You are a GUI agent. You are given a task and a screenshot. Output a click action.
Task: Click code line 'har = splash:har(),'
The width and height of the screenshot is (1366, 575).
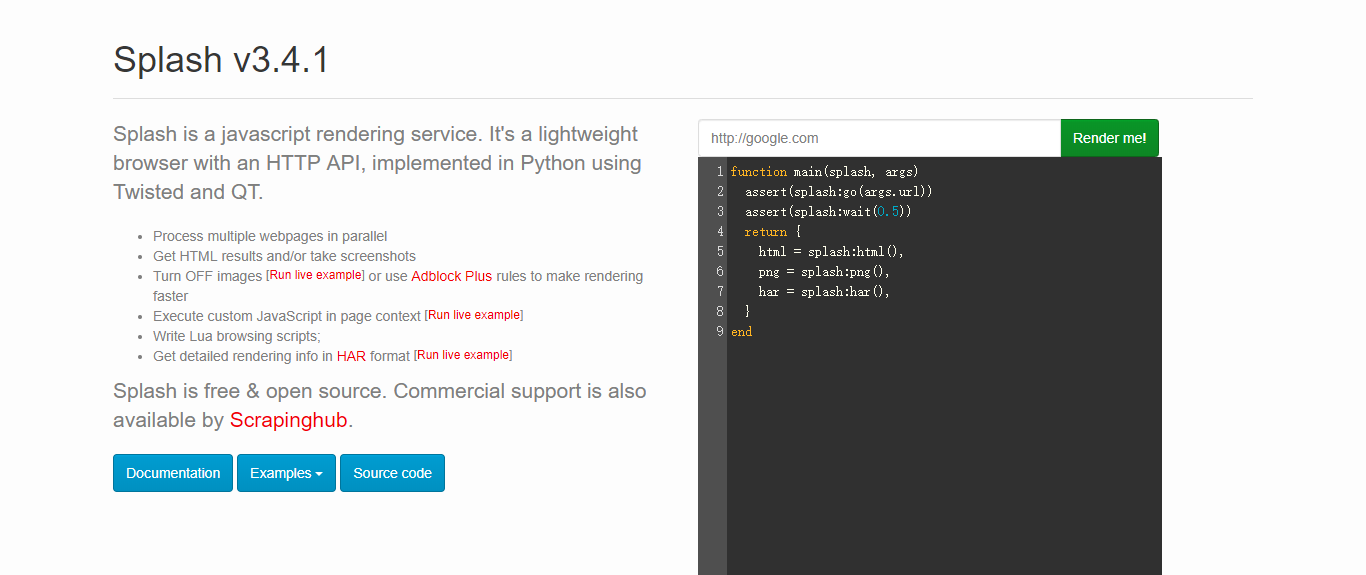[824, 292]
